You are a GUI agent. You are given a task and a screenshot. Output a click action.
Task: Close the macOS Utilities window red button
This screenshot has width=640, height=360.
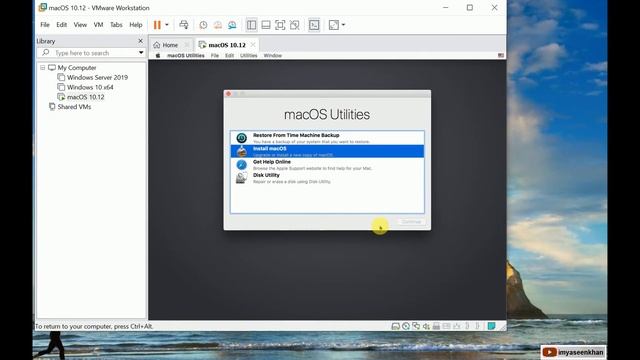pyautogui.click(x=229, y=94)
